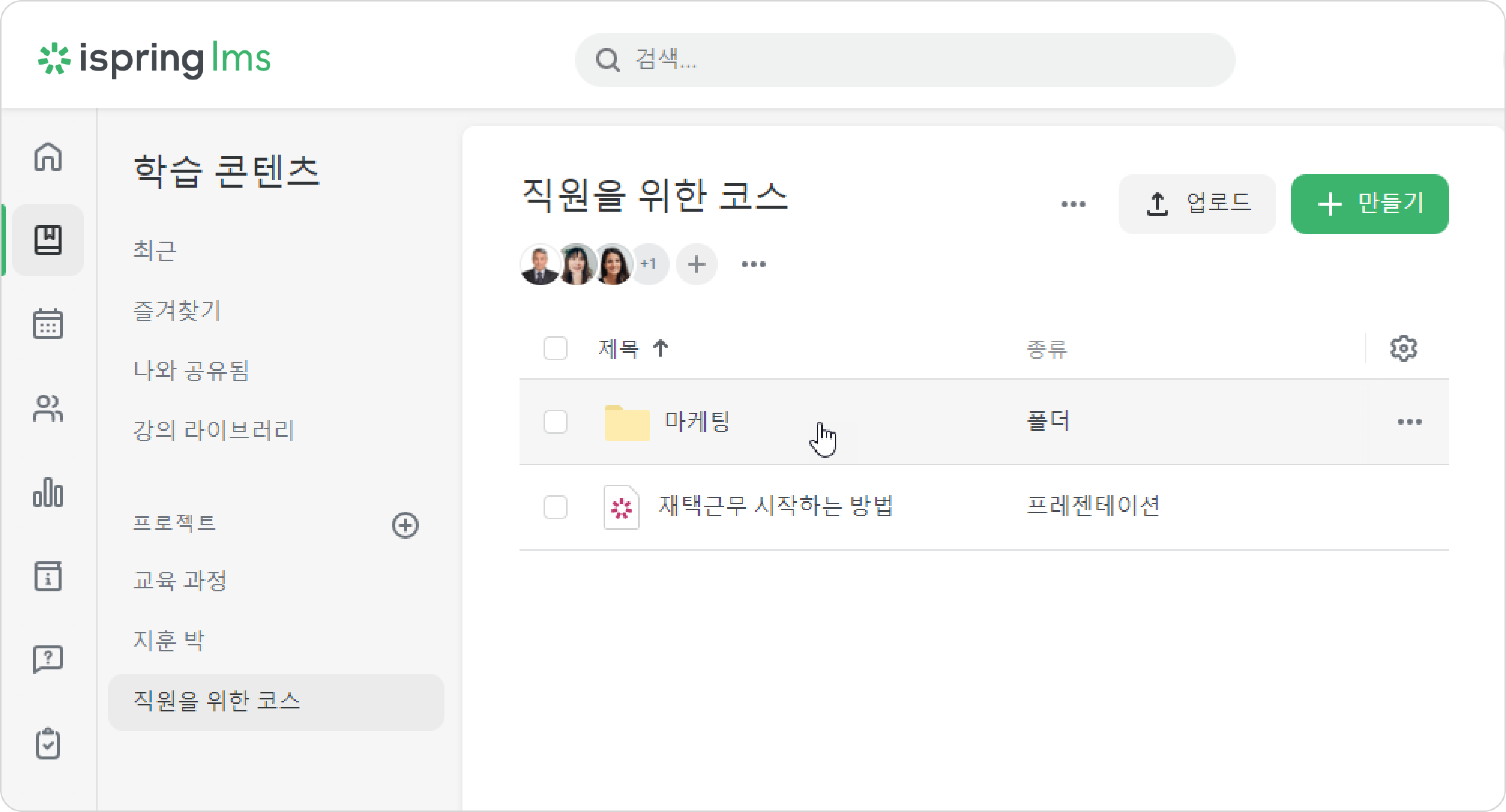This screenshot has width=1506, height=812.
Task: Open the clipboard checkmark icon in sidebar
Action: (x=48, y=743)
